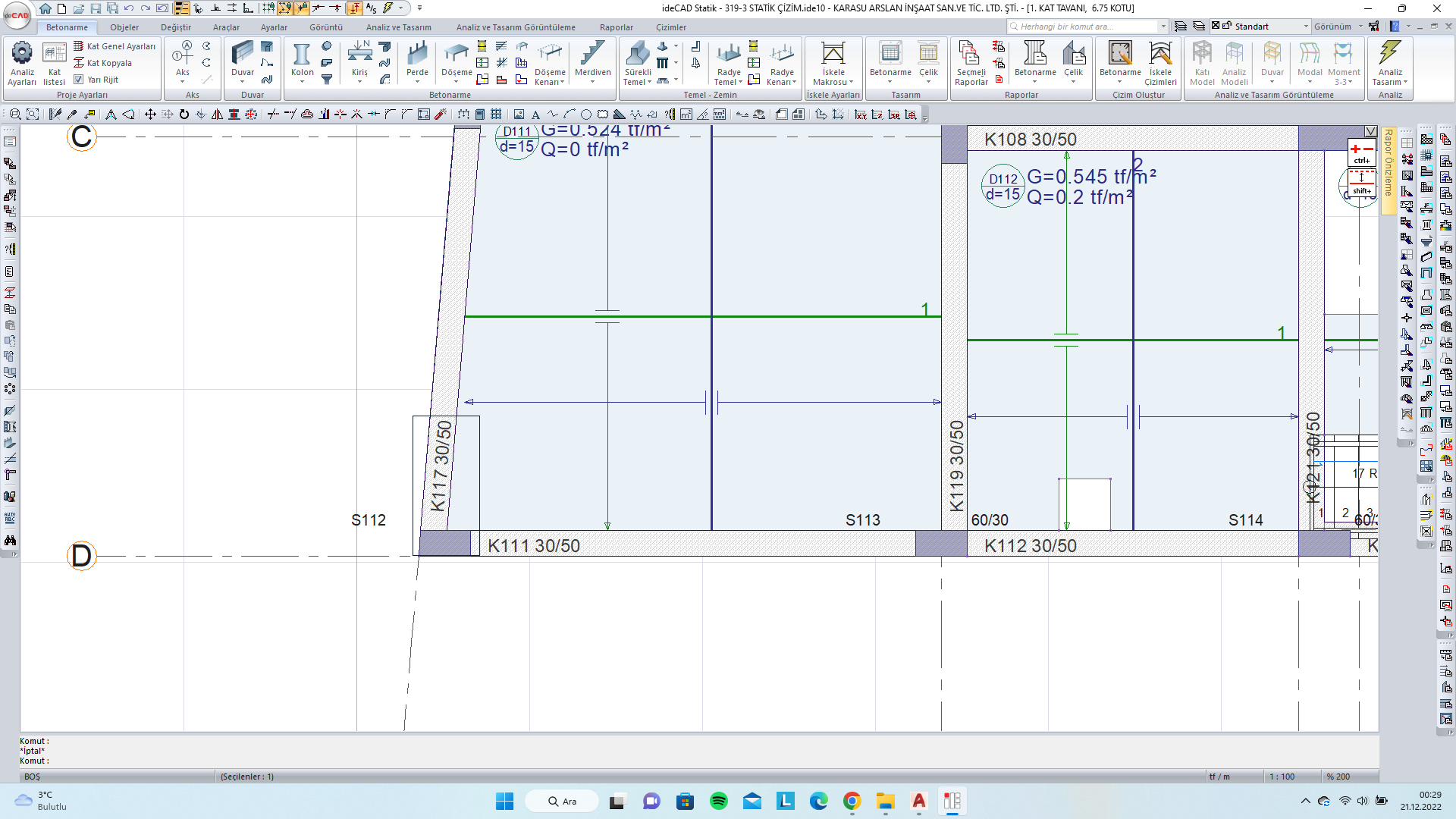This screenshot has height=819, width=1456.
Task: Open the Rapor Önizleme side panel tab
Action: (1389, 170)
